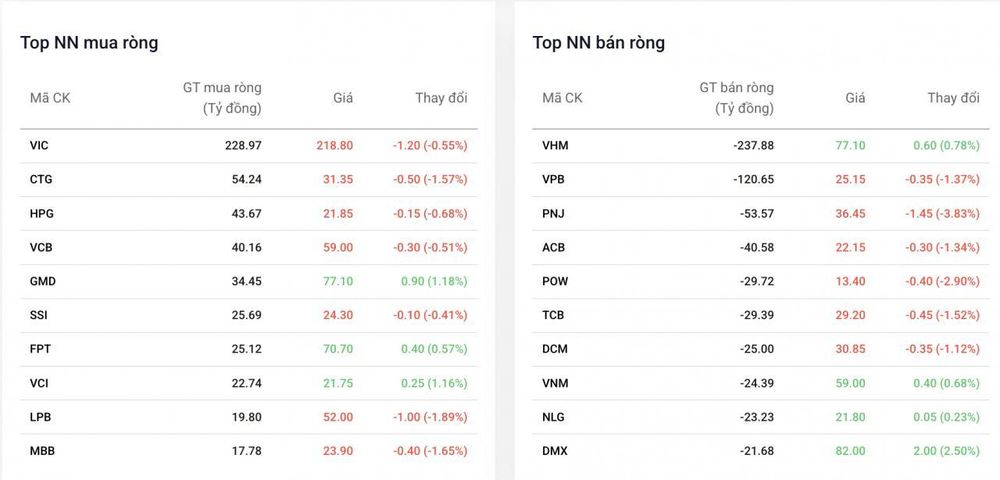
Task: Select the 0.05 (0.23%) change for NLG
Action: [x=946, y=417]
